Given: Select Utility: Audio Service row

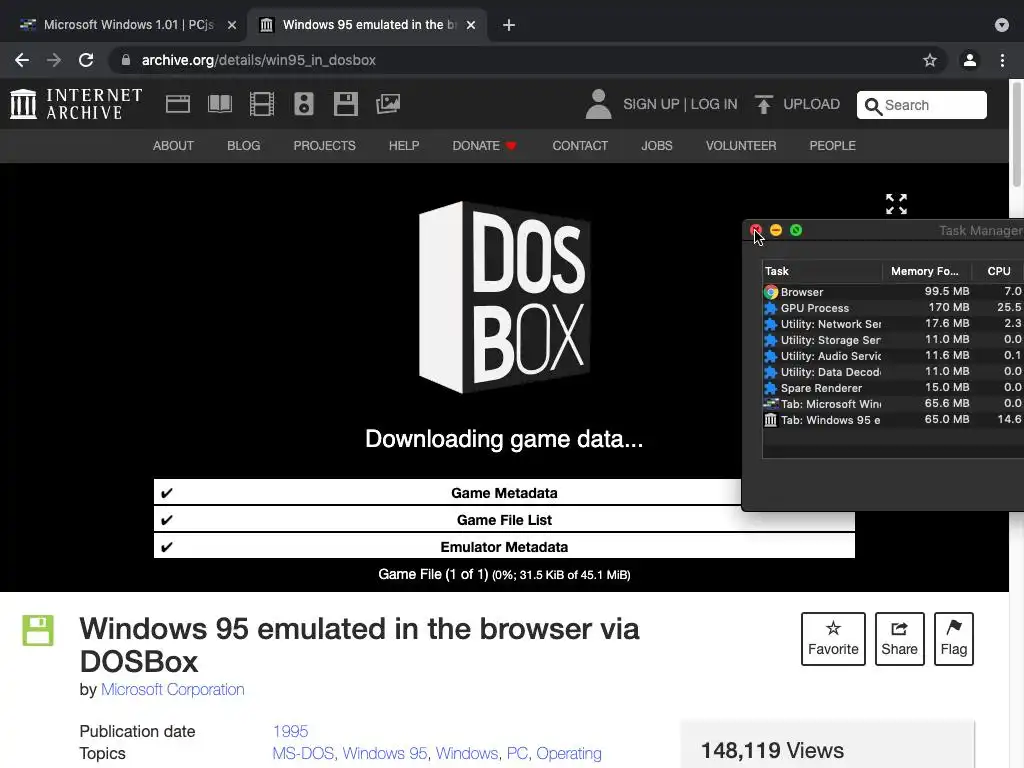Looking at the screenshot, I should coord(893,356).
